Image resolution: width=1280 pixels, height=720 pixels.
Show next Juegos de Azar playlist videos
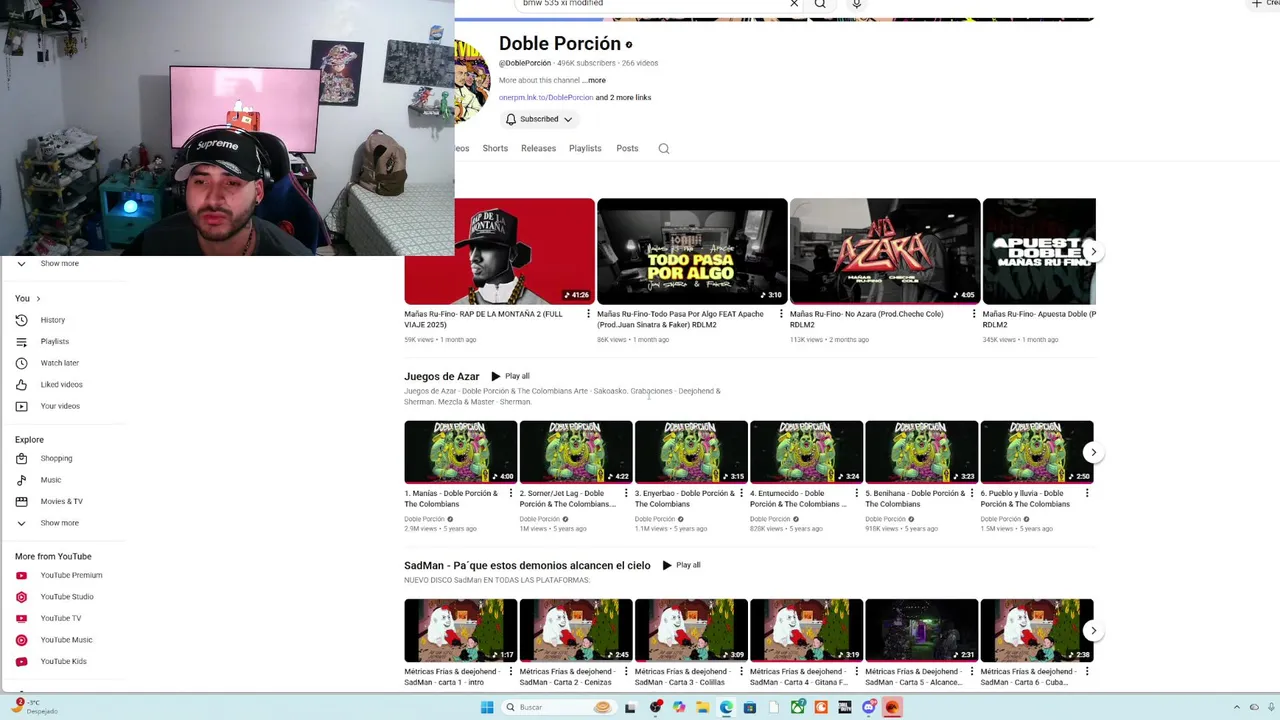[1093, 452]
